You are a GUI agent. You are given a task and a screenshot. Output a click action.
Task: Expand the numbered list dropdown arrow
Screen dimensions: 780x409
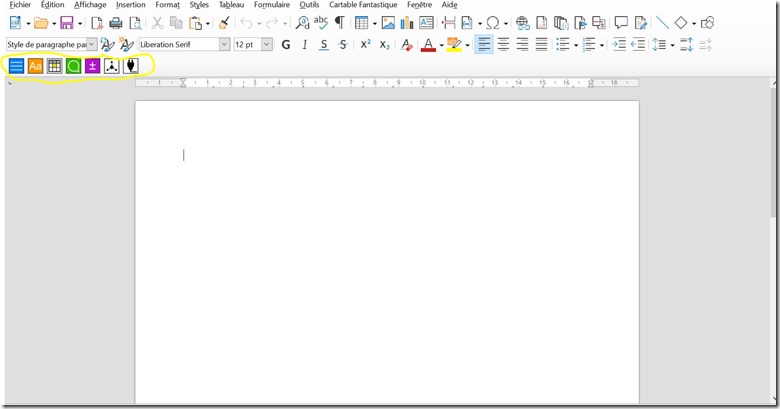(x=602, y=45)
